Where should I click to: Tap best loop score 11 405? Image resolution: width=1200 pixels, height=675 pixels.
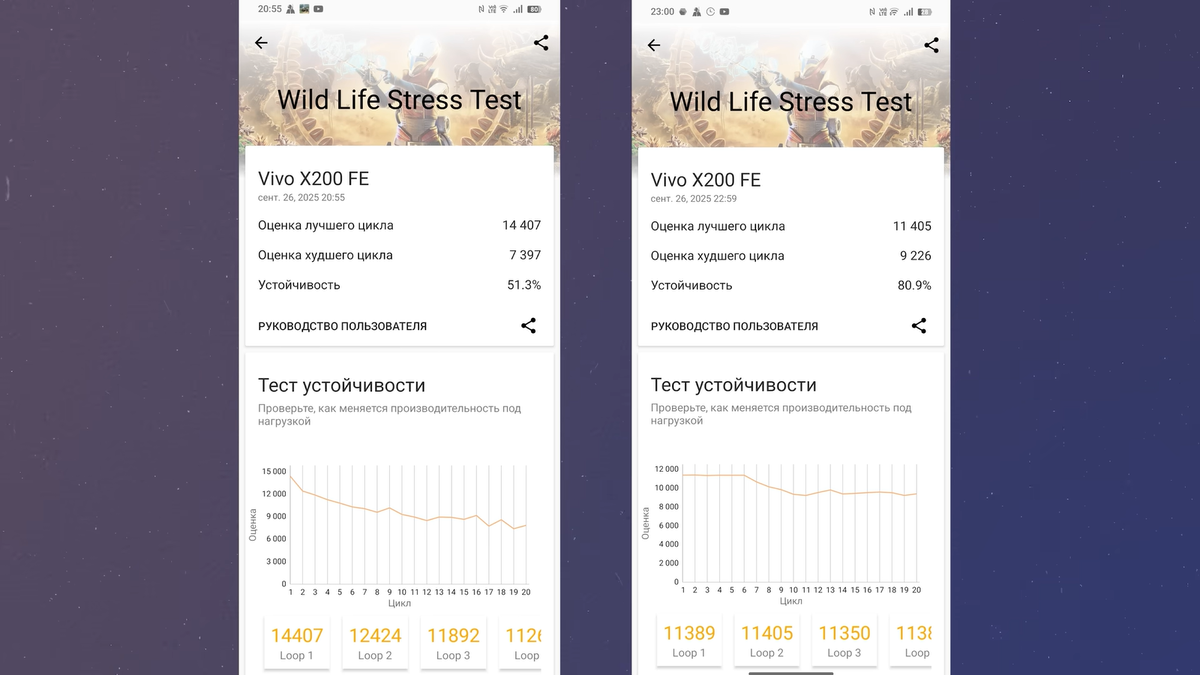912,226
